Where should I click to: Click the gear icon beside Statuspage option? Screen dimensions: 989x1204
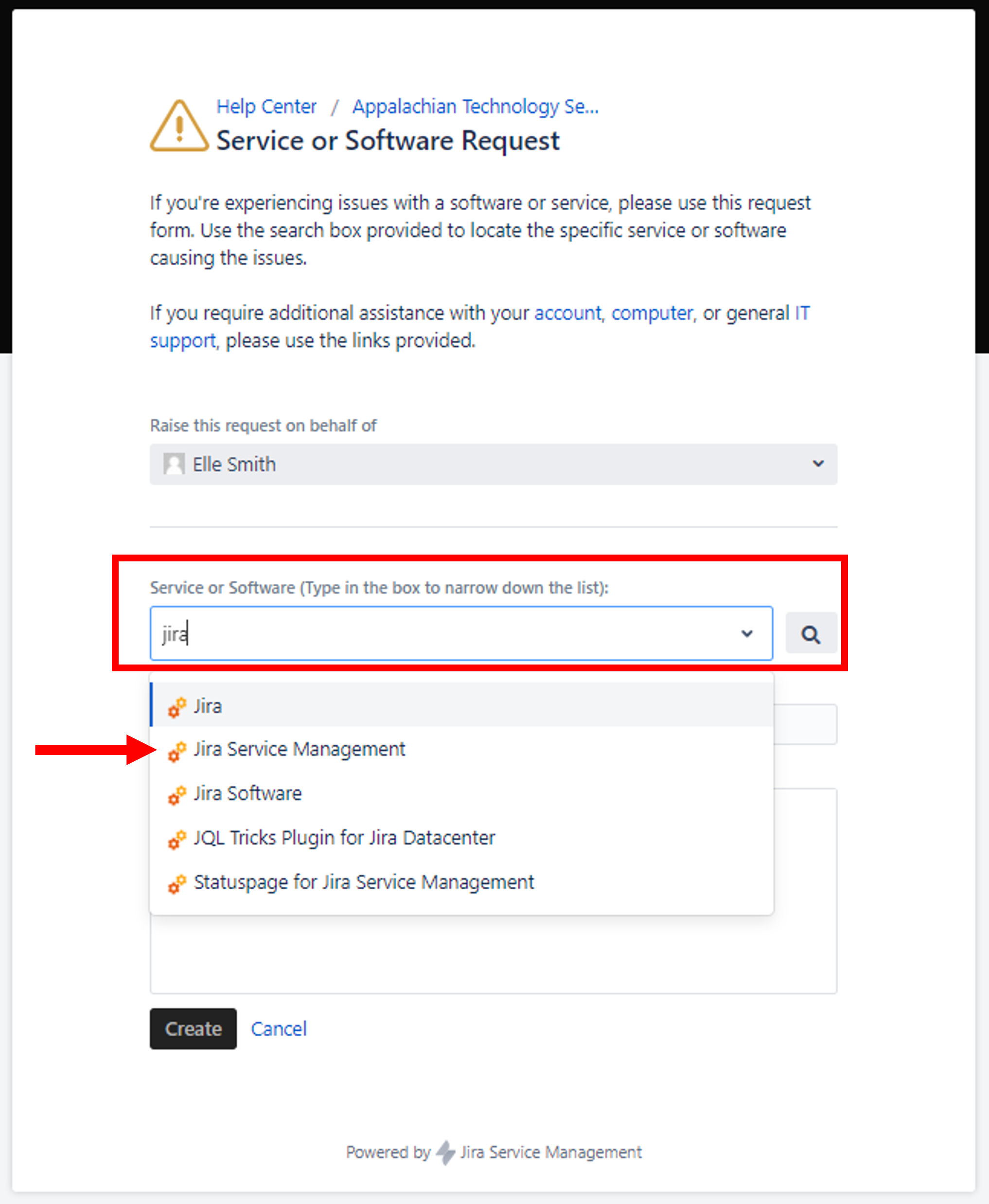tap(177, 883)
